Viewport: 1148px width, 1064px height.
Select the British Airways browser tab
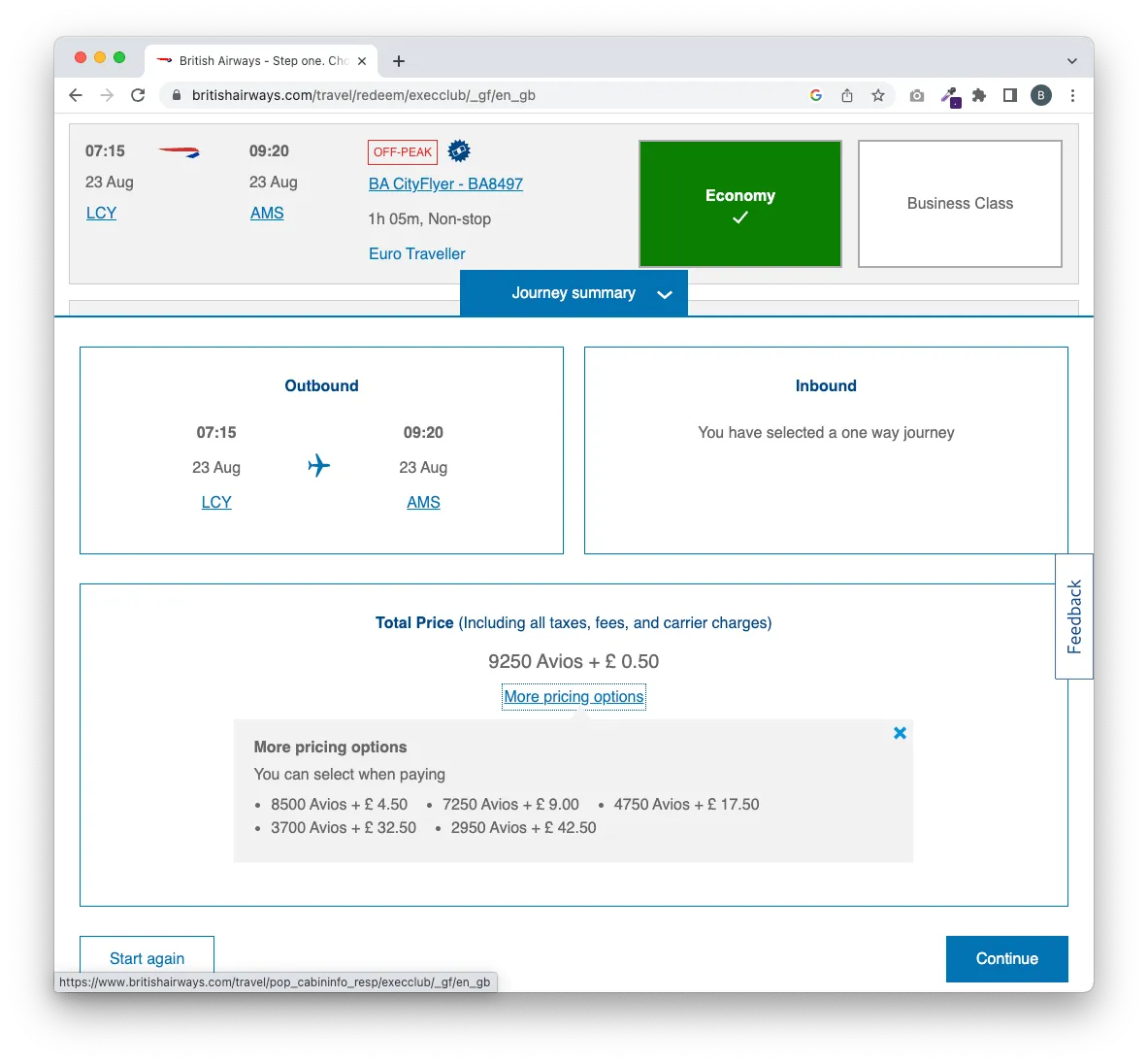[261, 61]
